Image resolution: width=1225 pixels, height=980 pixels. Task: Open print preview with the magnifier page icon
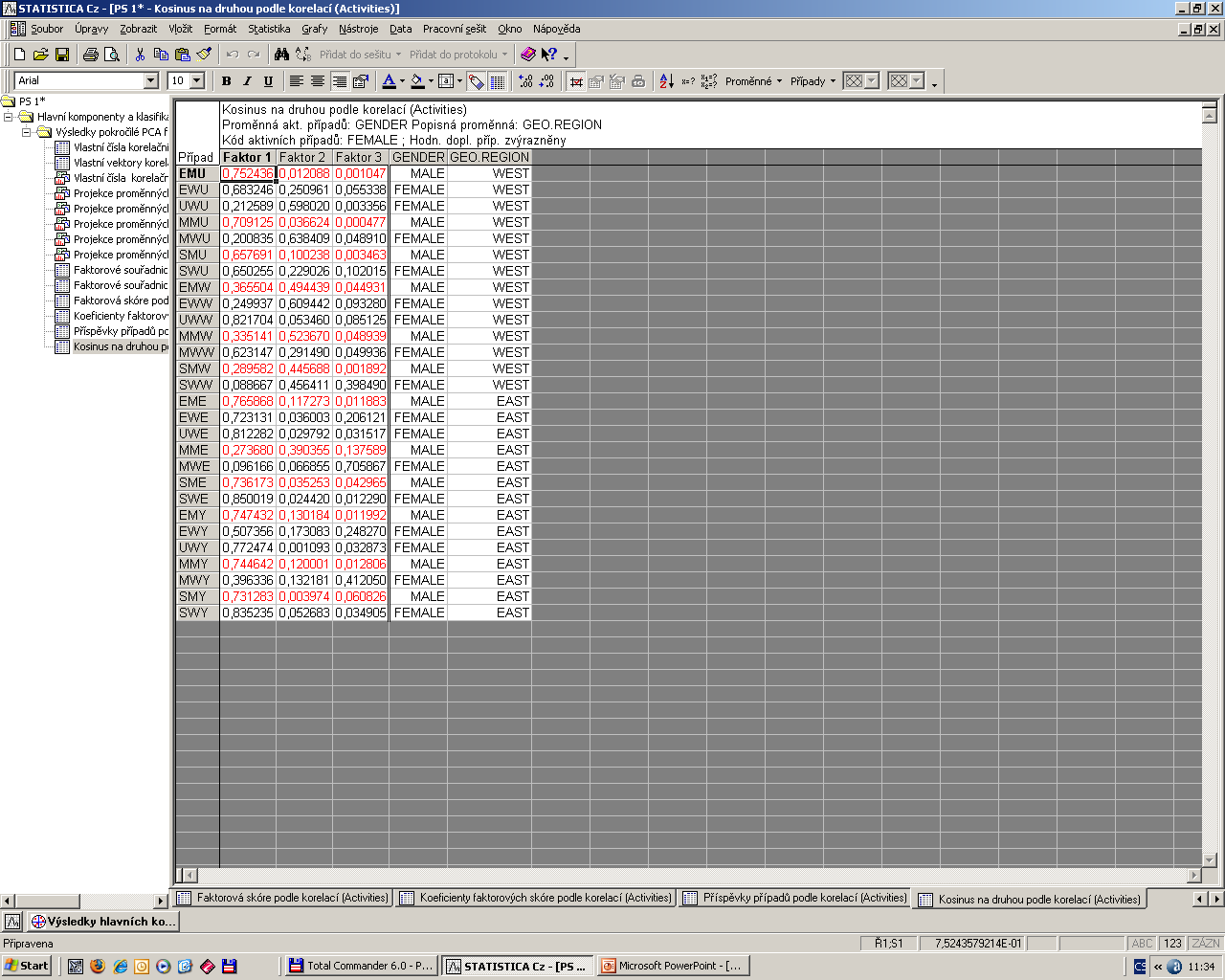pyautogui.click(x=112, y=55)
